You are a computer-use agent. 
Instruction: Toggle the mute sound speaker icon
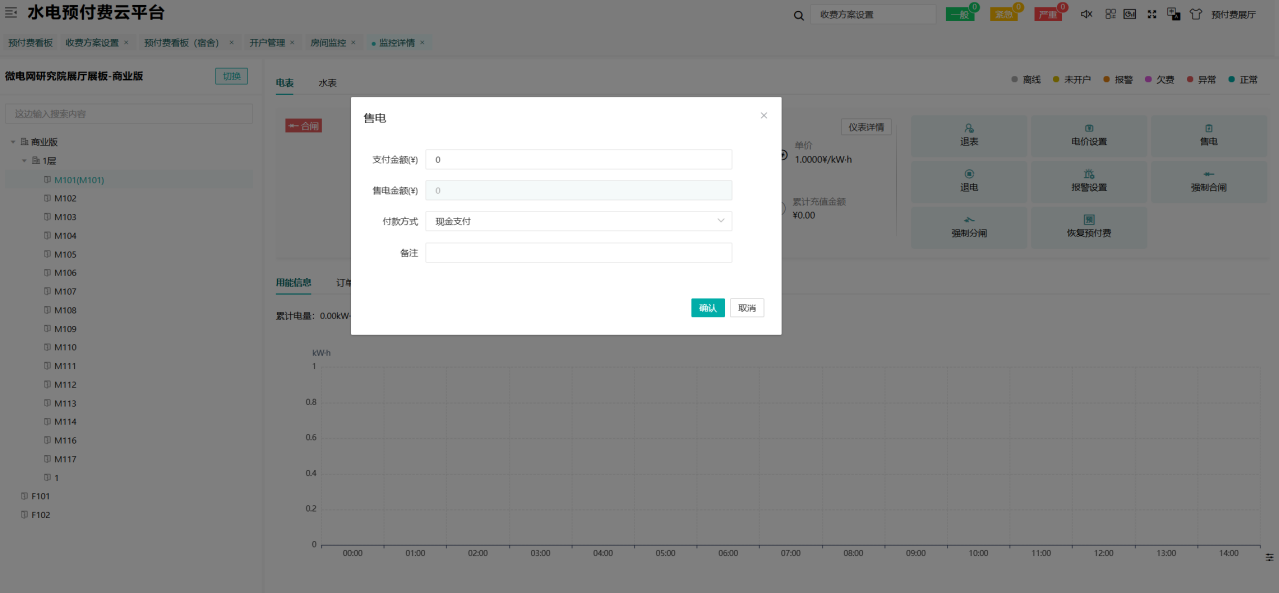click(1087, 14)
